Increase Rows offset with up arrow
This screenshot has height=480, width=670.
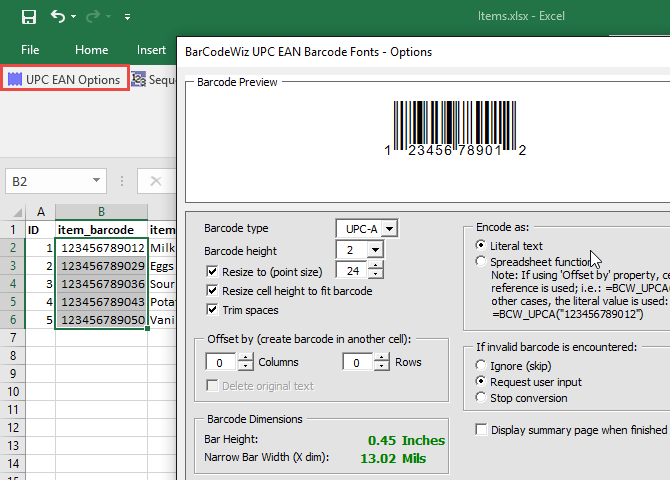[382, 358]
